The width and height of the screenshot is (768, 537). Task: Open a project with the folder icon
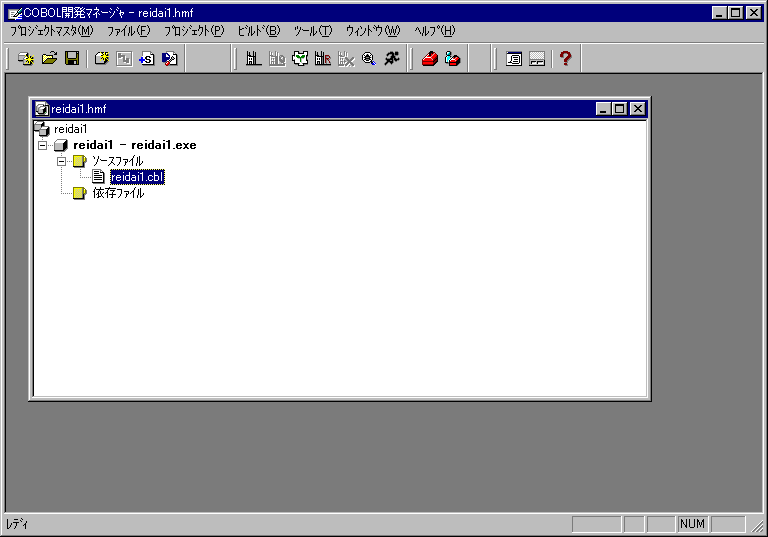click(49, 59)
